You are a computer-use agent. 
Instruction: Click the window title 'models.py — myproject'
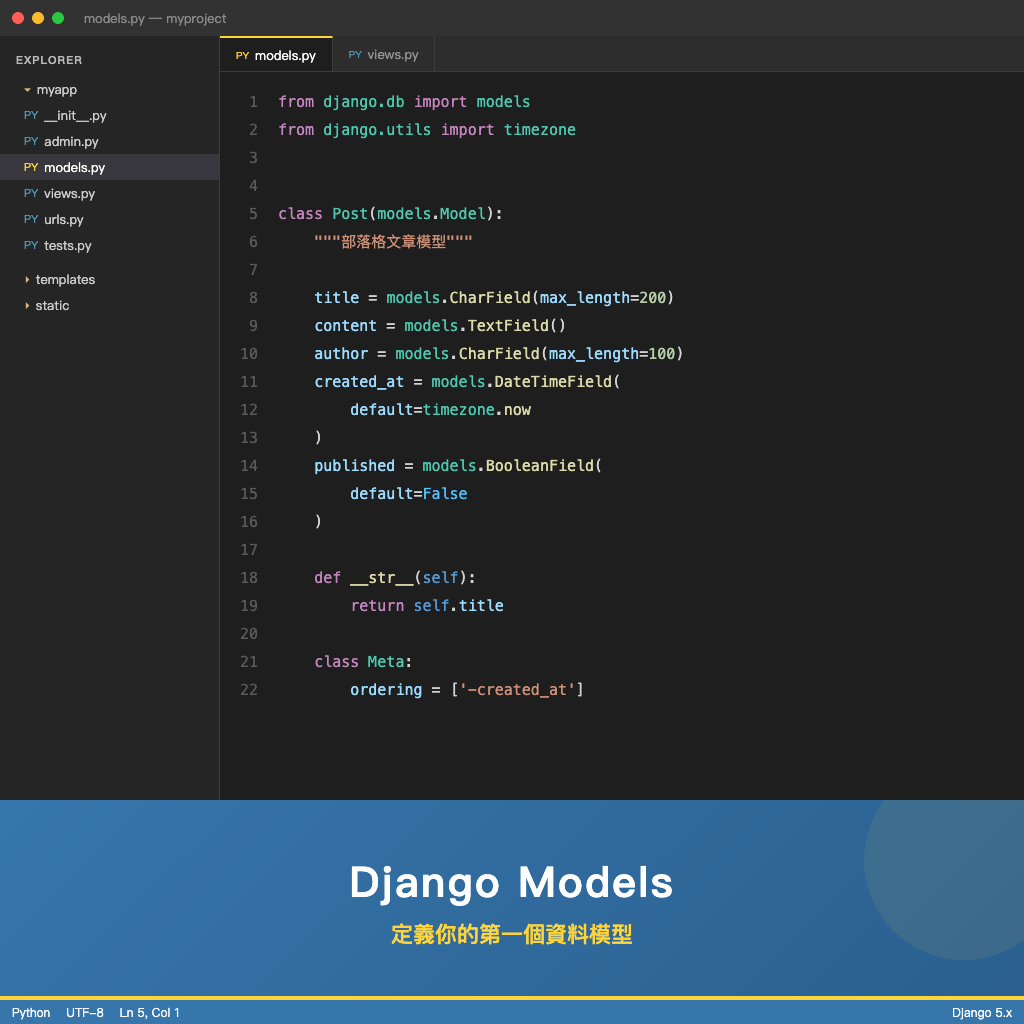pos(155,18)
